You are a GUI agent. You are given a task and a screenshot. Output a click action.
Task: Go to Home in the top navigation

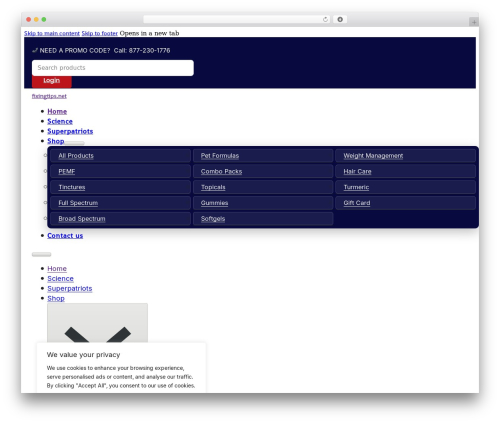pos(57,112)
